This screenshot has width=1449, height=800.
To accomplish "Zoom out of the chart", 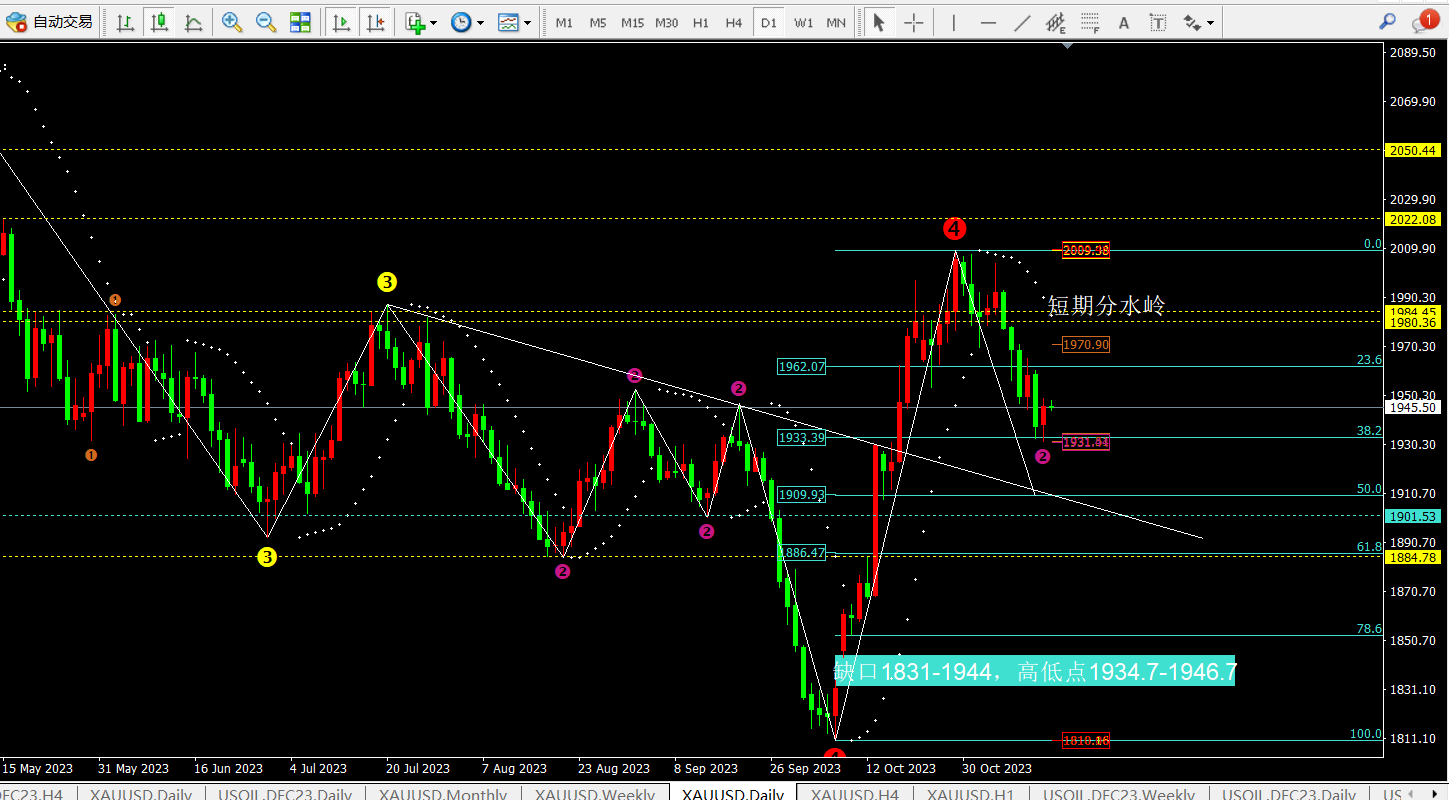I will coord(266,22).
